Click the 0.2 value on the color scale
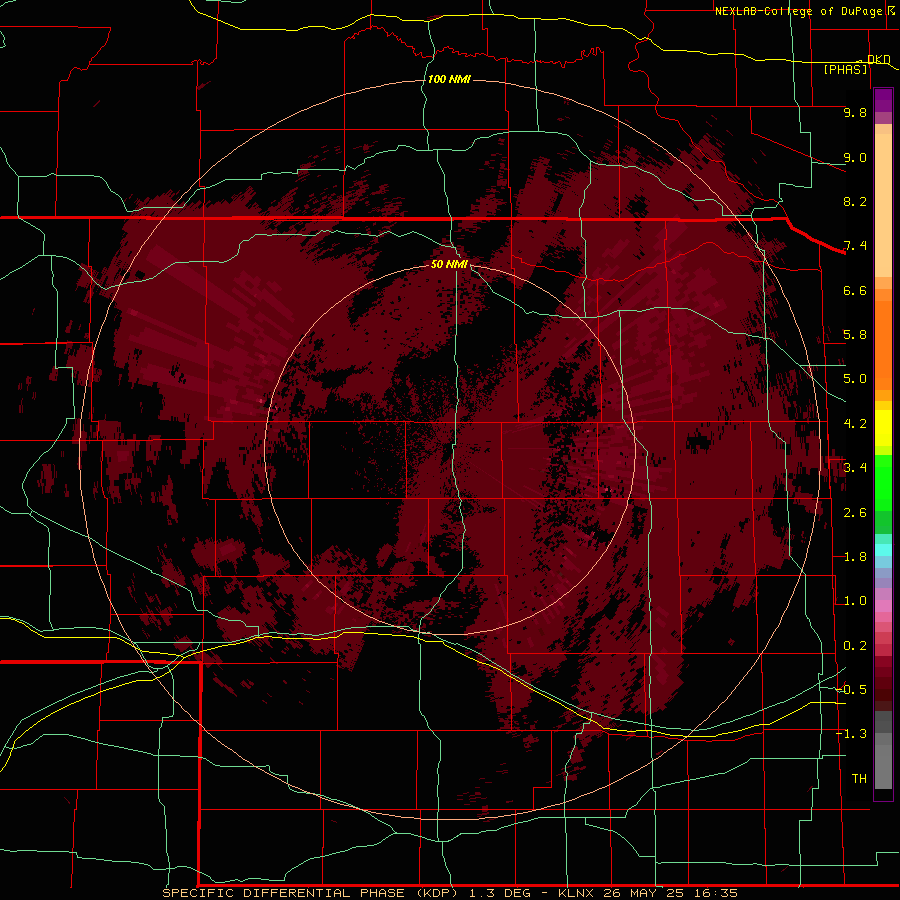This screenshot has width=900, height=900. (855, 646)
